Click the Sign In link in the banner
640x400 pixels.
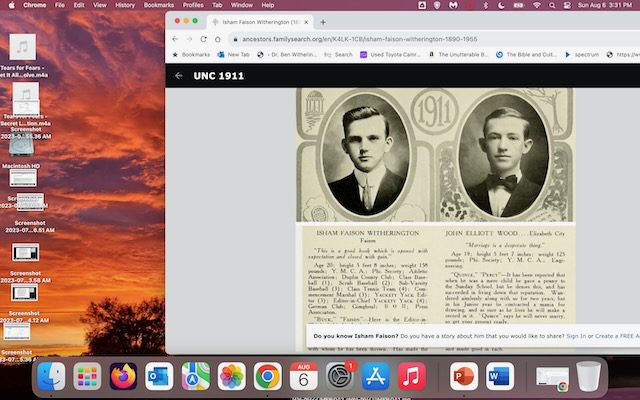coord(576,336)
